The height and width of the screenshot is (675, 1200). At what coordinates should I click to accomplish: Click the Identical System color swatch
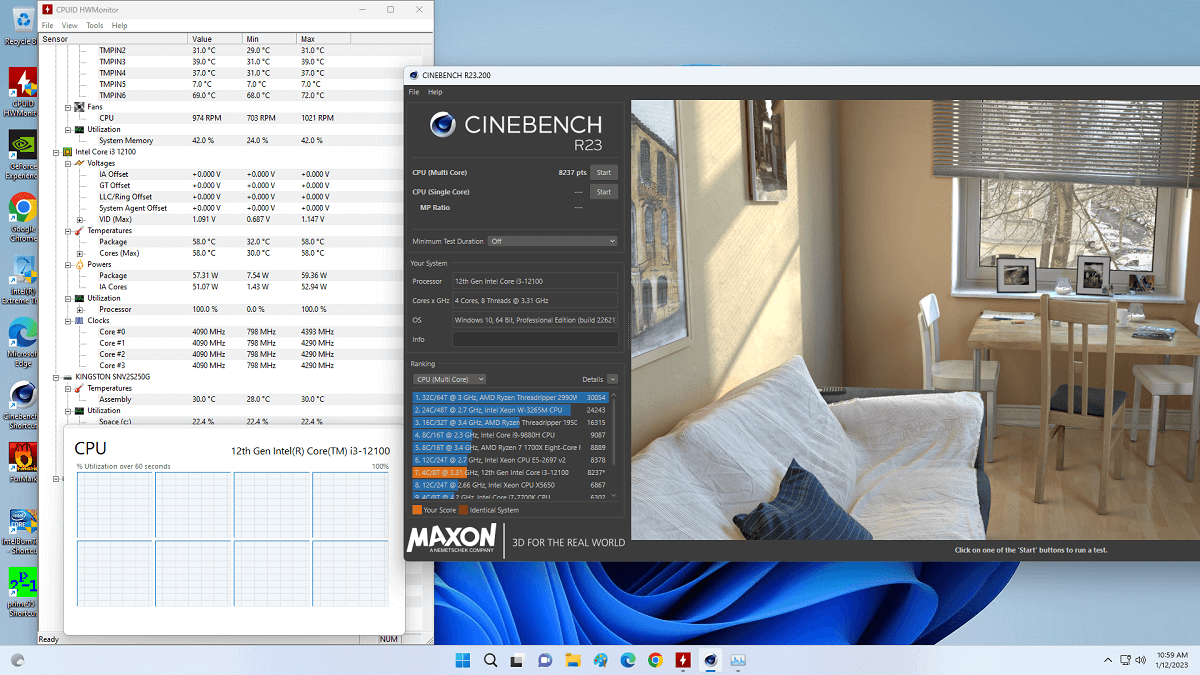point(463,510)
